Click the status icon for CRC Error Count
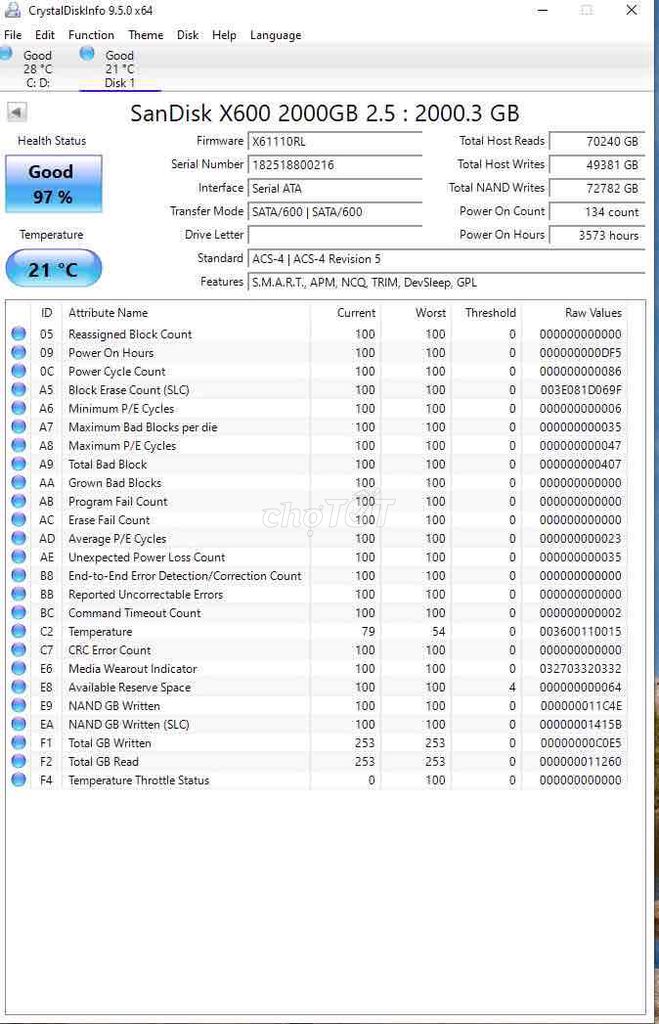The height and width of the screenshot is (1024, 659). click(18, 650)
